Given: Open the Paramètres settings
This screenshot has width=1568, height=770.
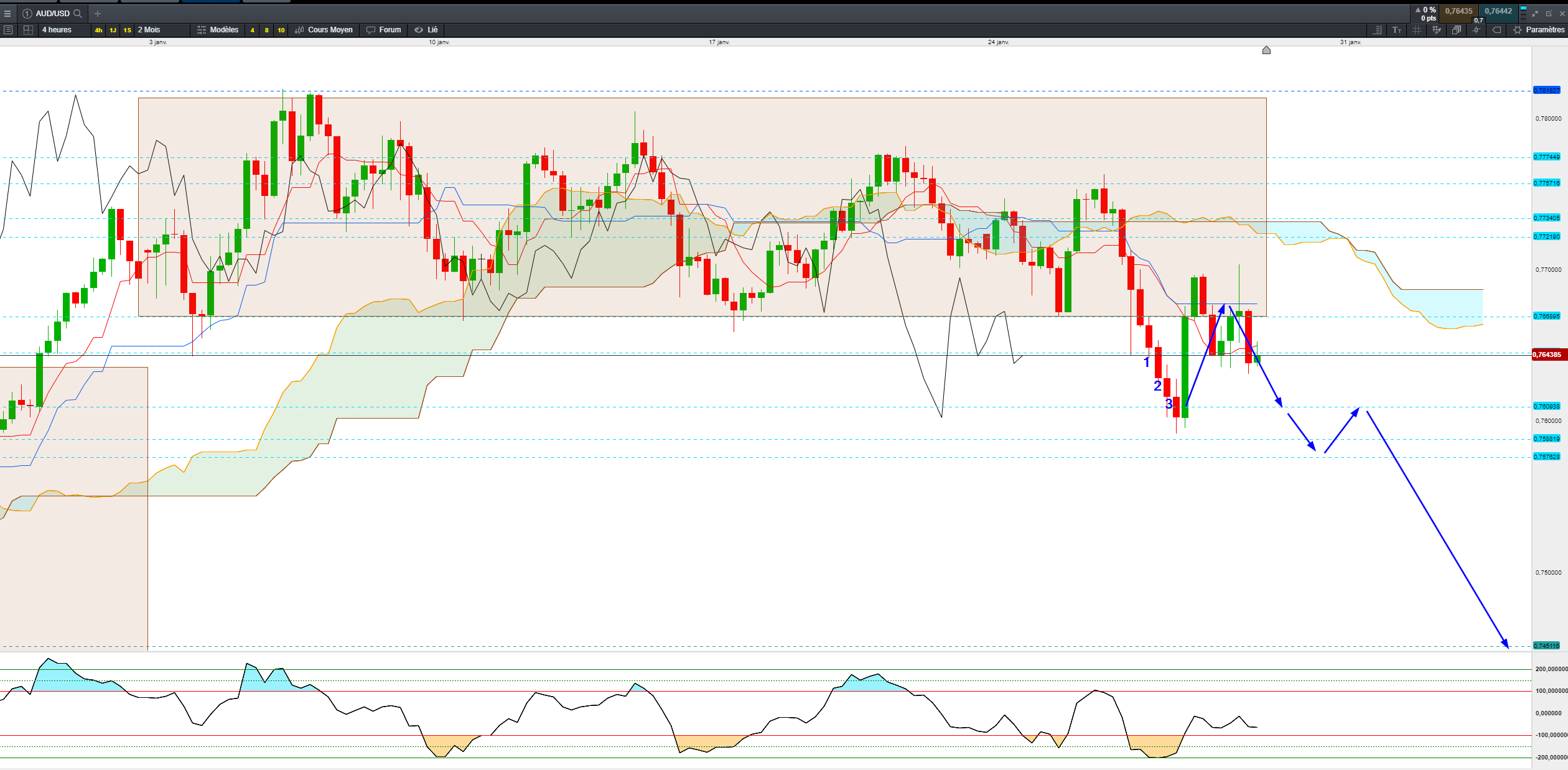Looking at the screenshot, I should tap(1539, 30).
